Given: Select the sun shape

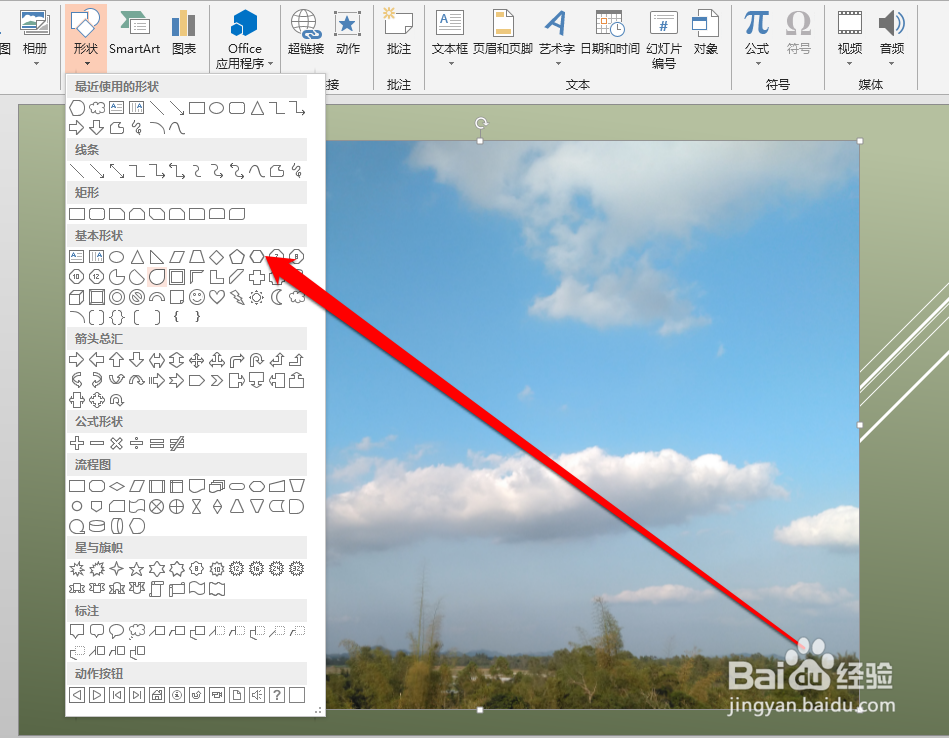Looking at the screenshot, I should pyautogui.click(x=257, y=297).
